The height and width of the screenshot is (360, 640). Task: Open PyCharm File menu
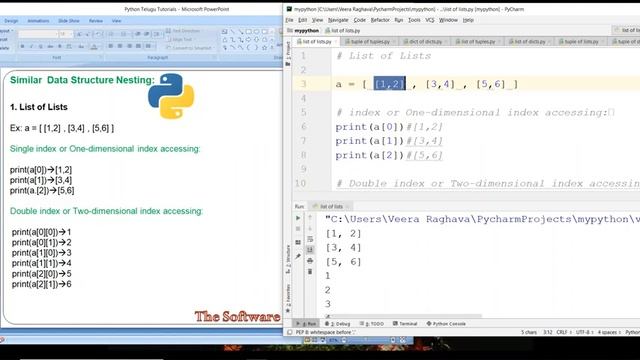(289, 20)
